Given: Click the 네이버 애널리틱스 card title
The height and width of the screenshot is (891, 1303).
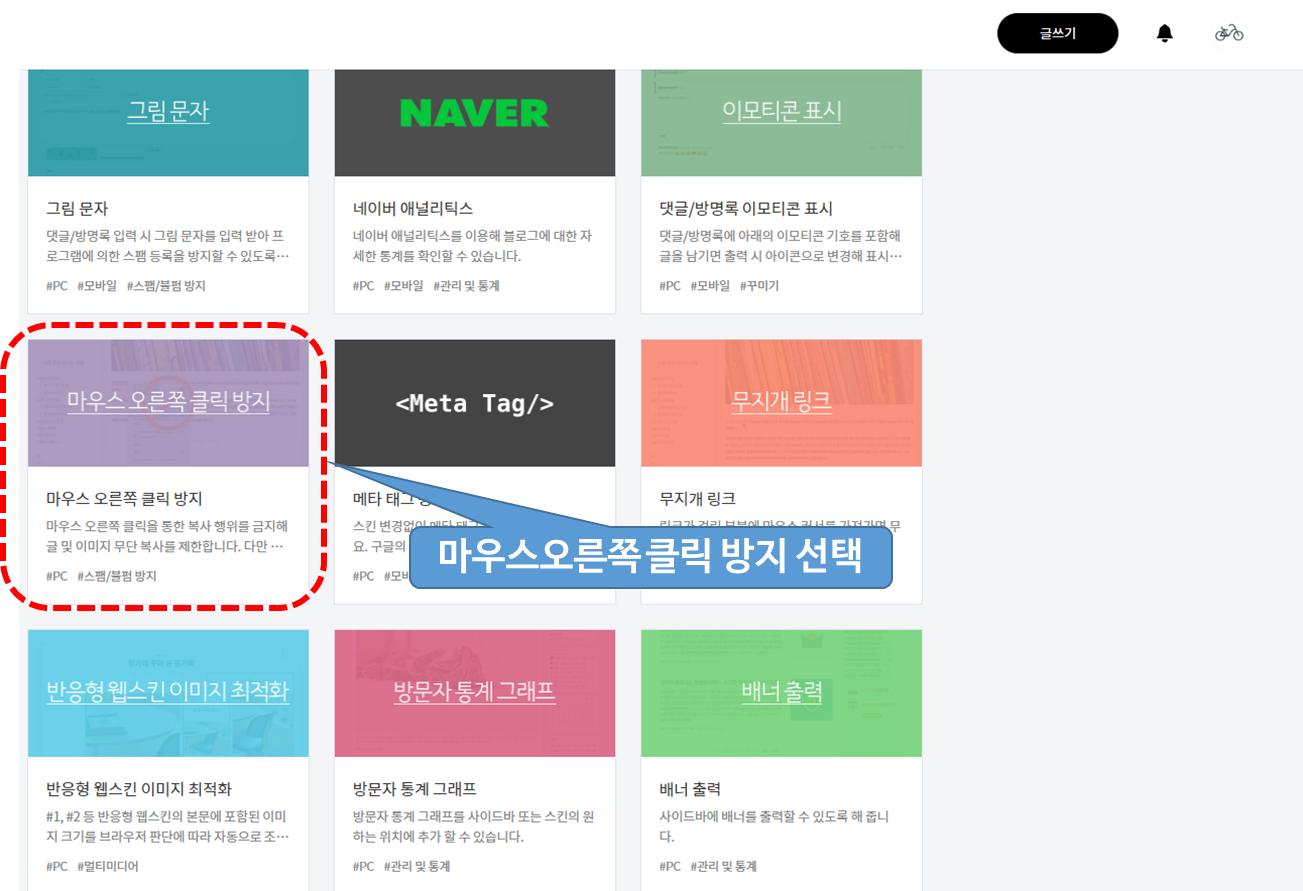Looking at the screenshot, I should 413,208.
